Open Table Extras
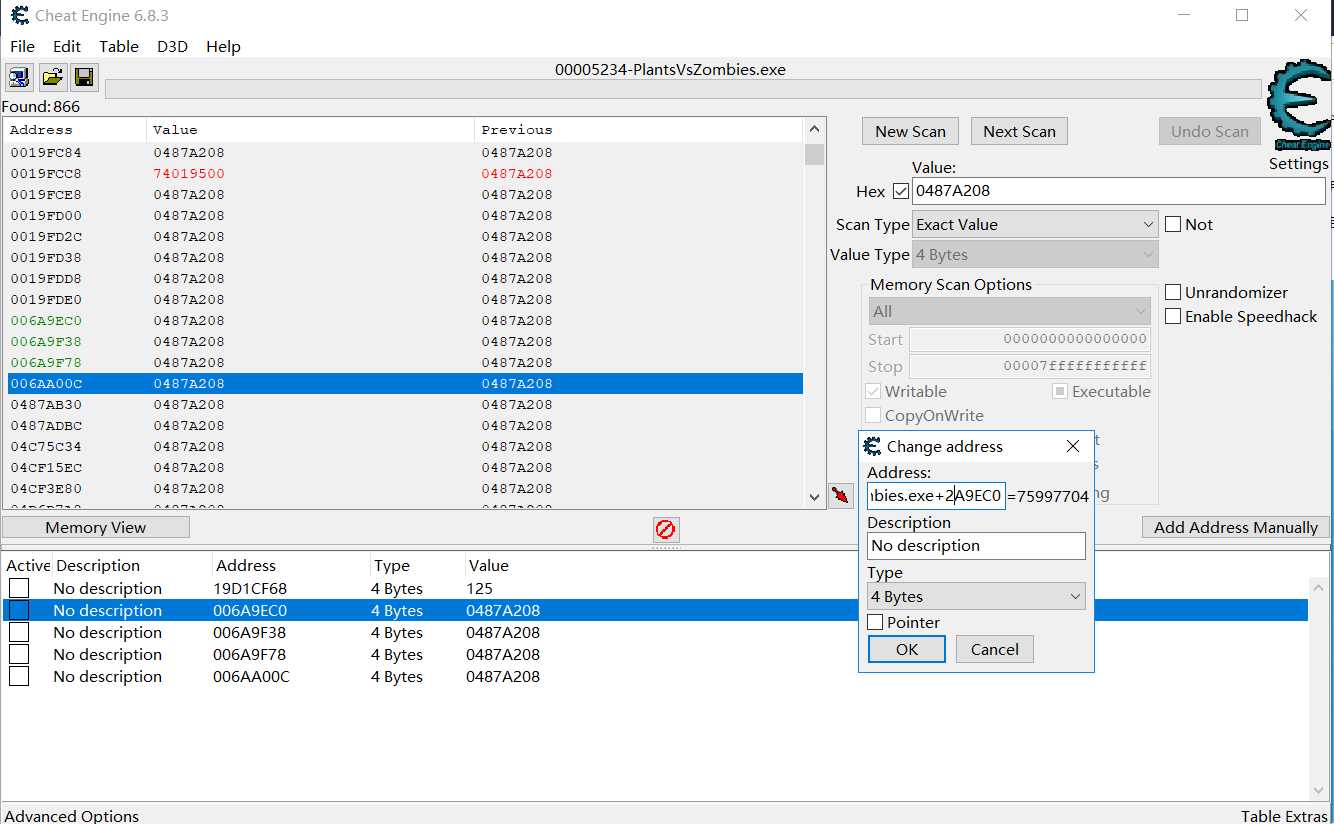This screenshot has height=824, width=1334. click(x=1284, y=816)
